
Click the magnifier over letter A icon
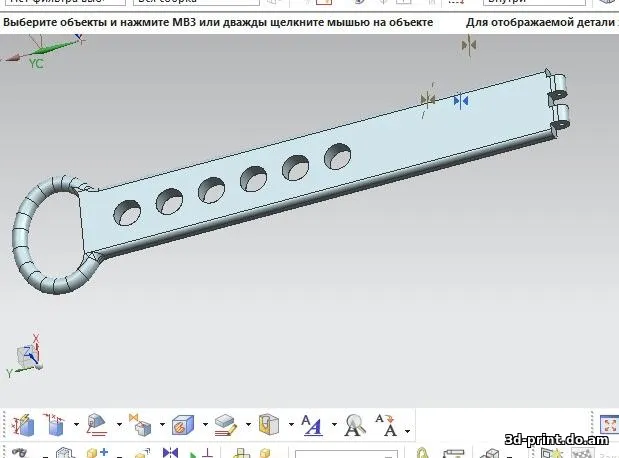point(354,425)
